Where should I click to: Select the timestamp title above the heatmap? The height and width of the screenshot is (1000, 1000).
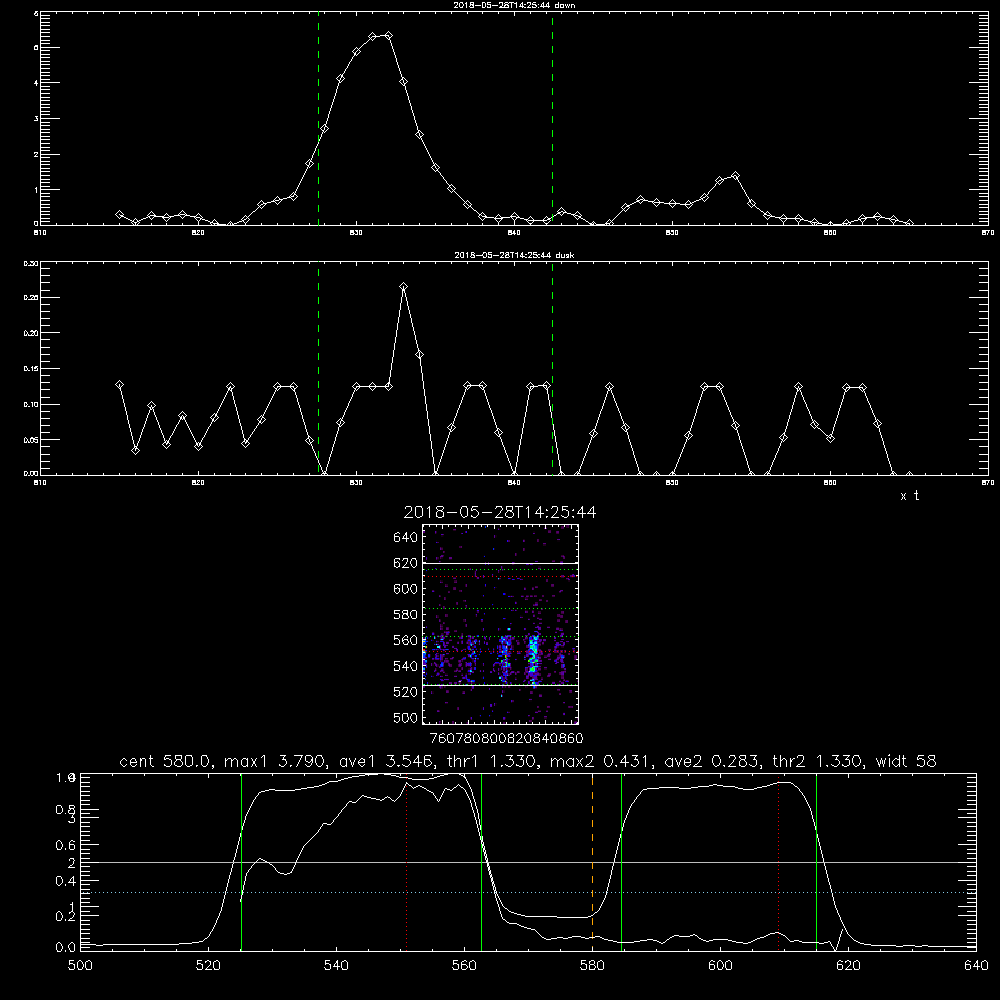[500, 512]
